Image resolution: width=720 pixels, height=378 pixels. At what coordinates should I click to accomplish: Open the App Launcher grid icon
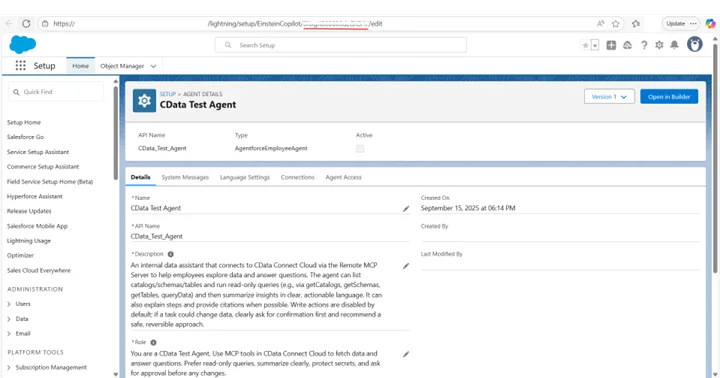(20, 66)
